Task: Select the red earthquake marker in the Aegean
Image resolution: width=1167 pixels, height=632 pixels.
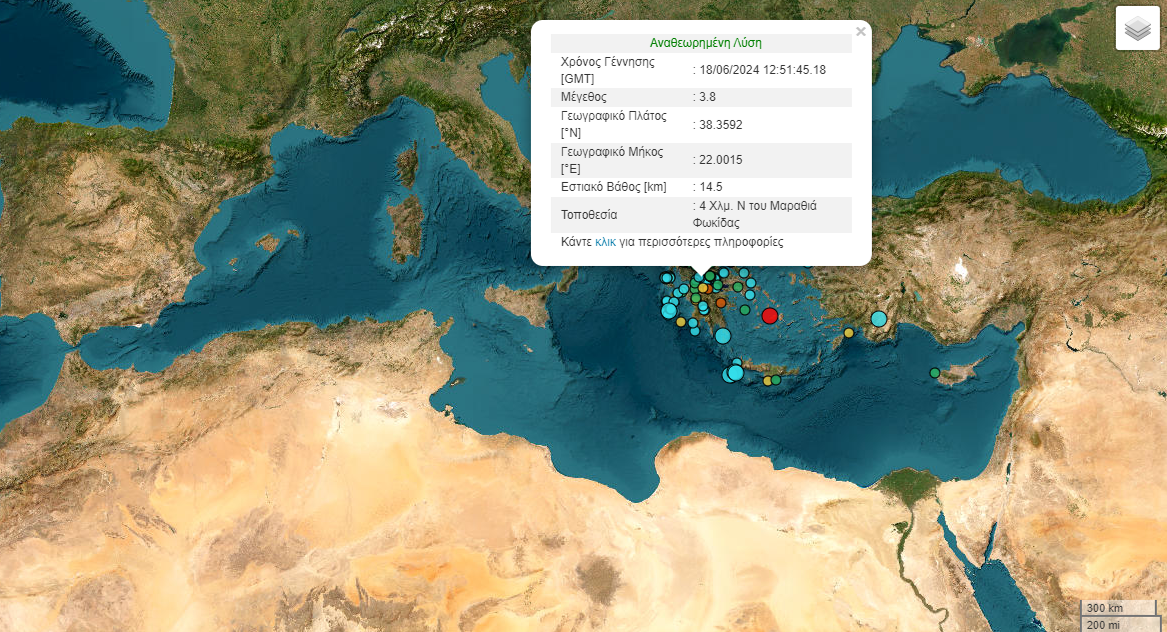Action: (x=769, y=316)
